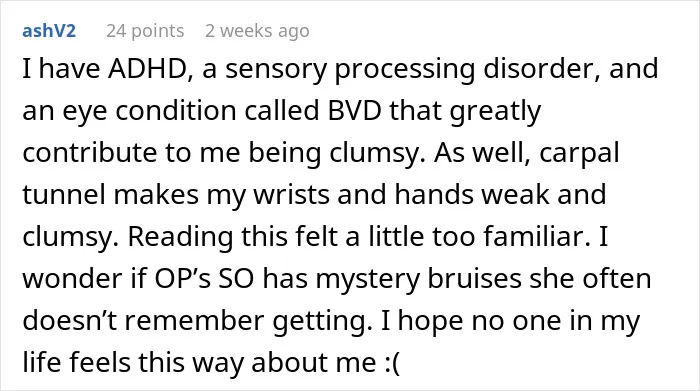
Task: Click the word tunnel starting fourth line
Action: (64, 194)
